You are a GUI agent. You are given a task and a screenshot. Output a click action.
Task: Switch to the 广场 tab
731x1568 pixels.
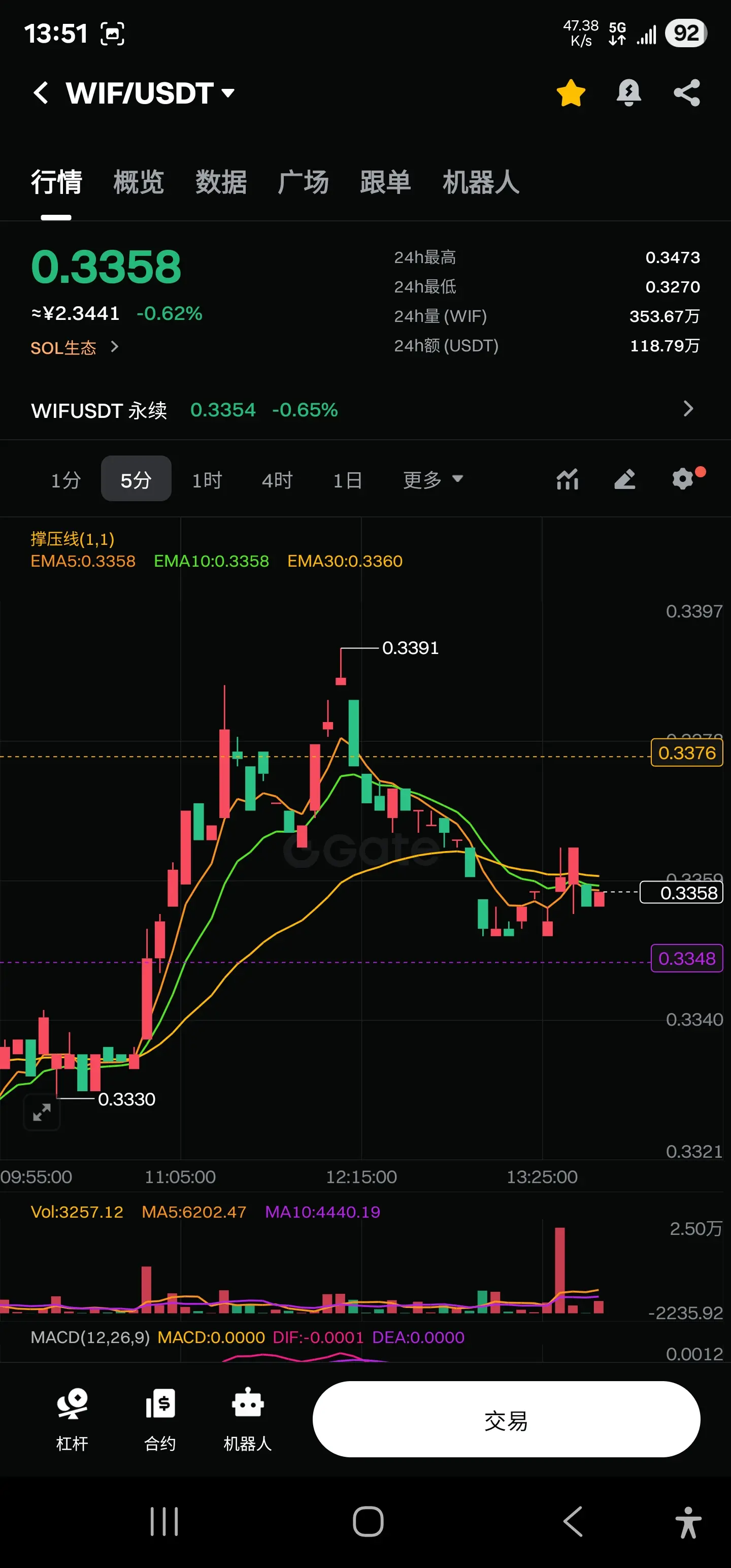[x=303, y=182]
